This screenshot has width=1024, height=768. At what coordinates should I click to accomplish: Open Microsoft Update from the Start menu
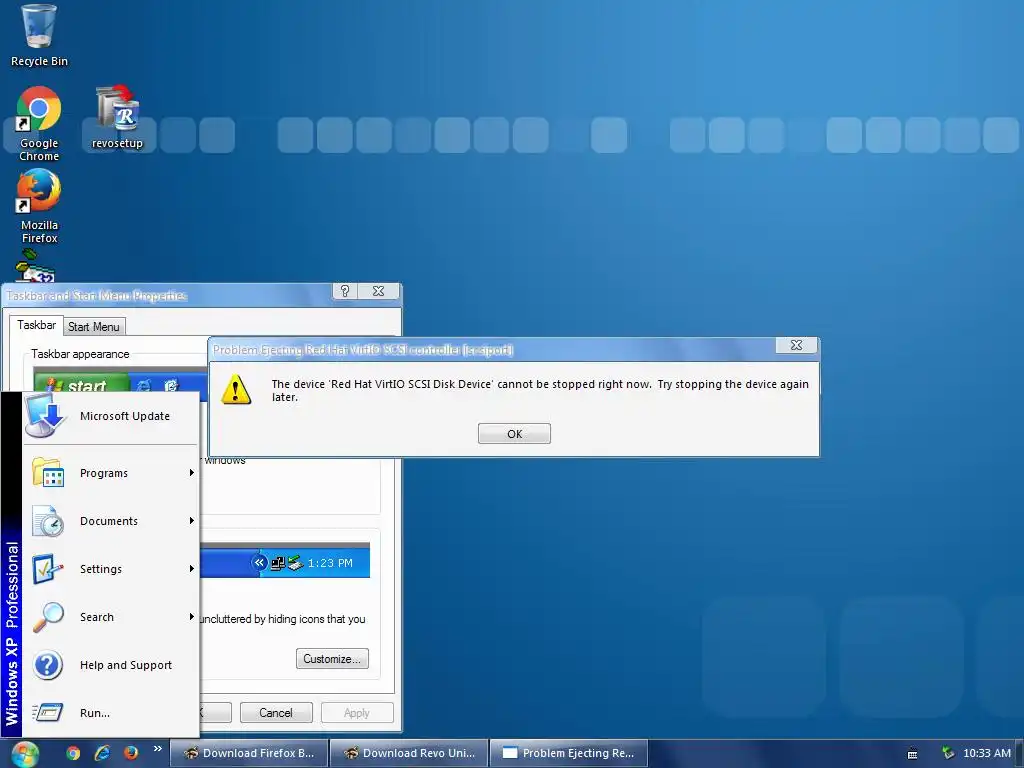click(110, 416)
